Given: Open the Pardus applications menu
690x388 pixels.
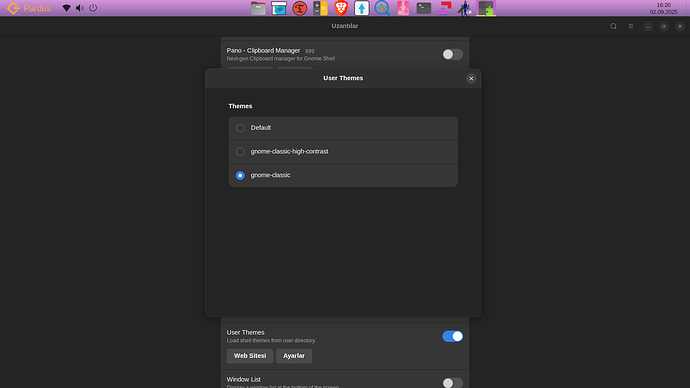Looking at the screenshot, I should pyautogui.click(x=29, y=8).
